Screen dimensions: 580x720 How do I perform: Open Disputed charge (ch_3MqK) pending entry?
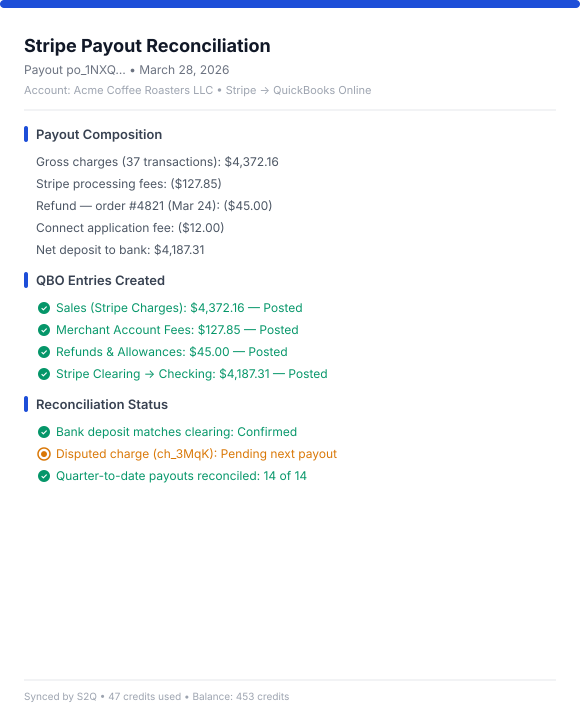click(197, 454)
